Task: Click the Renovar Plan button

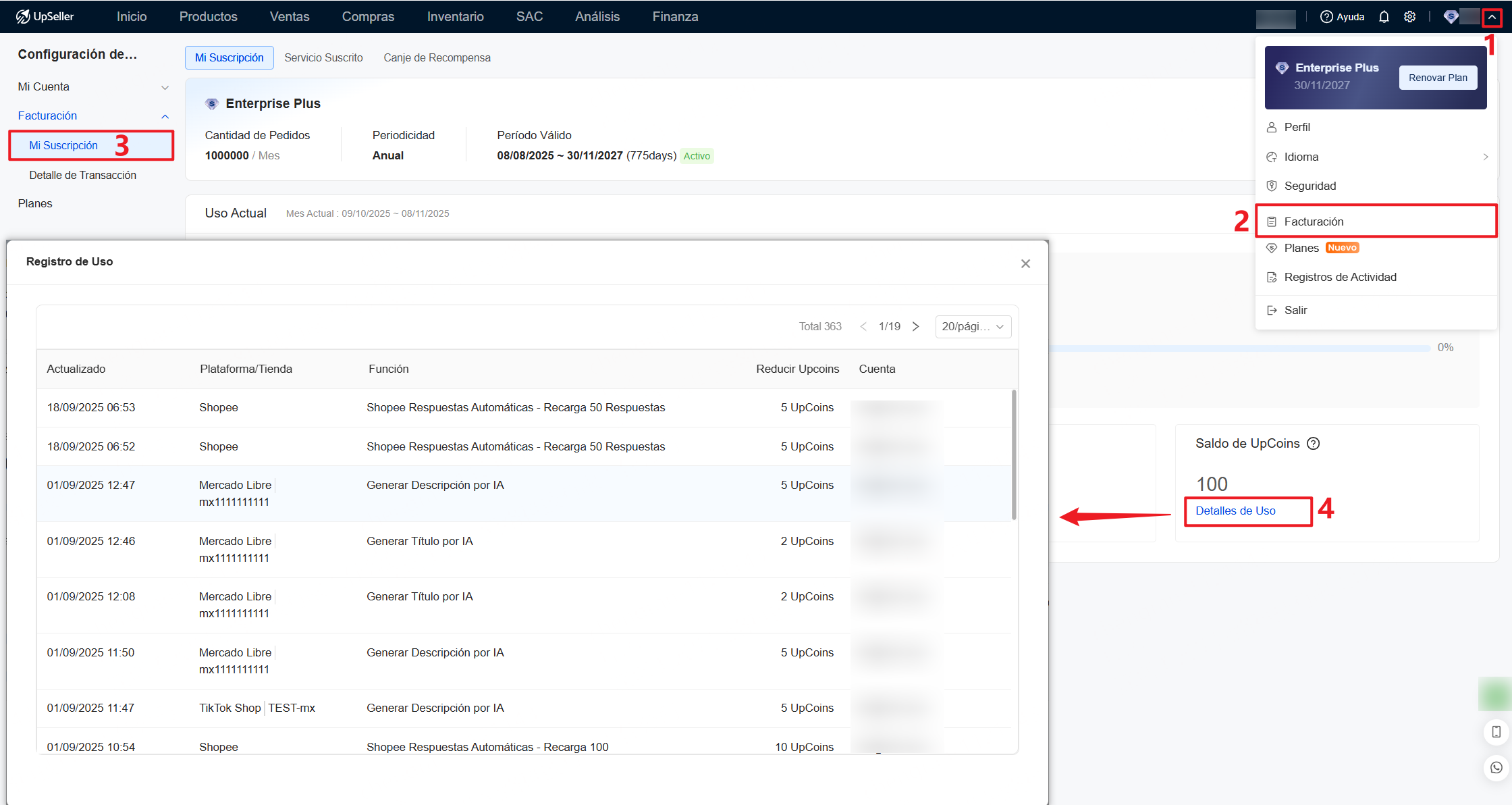Action: click(1438, 77)
